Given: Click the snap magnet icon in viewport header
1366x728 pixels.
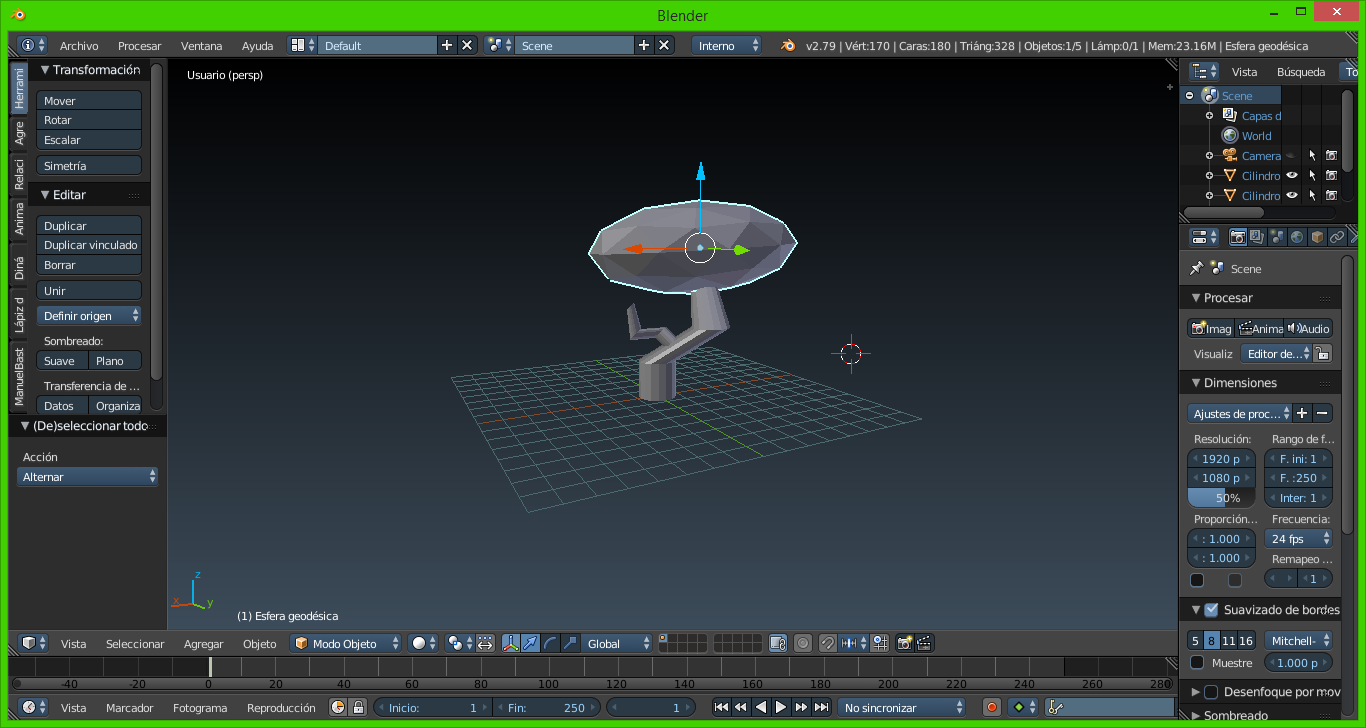Looking at the screenshot, I should (828, 644).
